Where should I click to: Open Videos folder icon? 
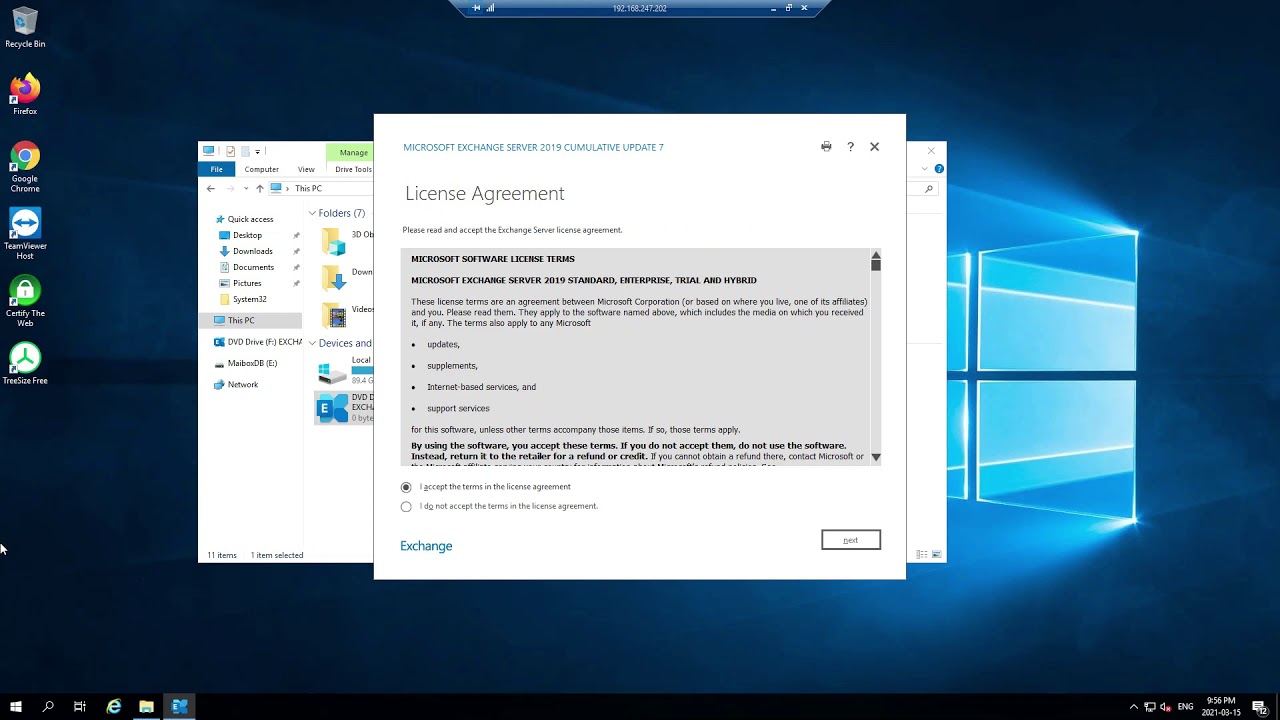[334, 315]
